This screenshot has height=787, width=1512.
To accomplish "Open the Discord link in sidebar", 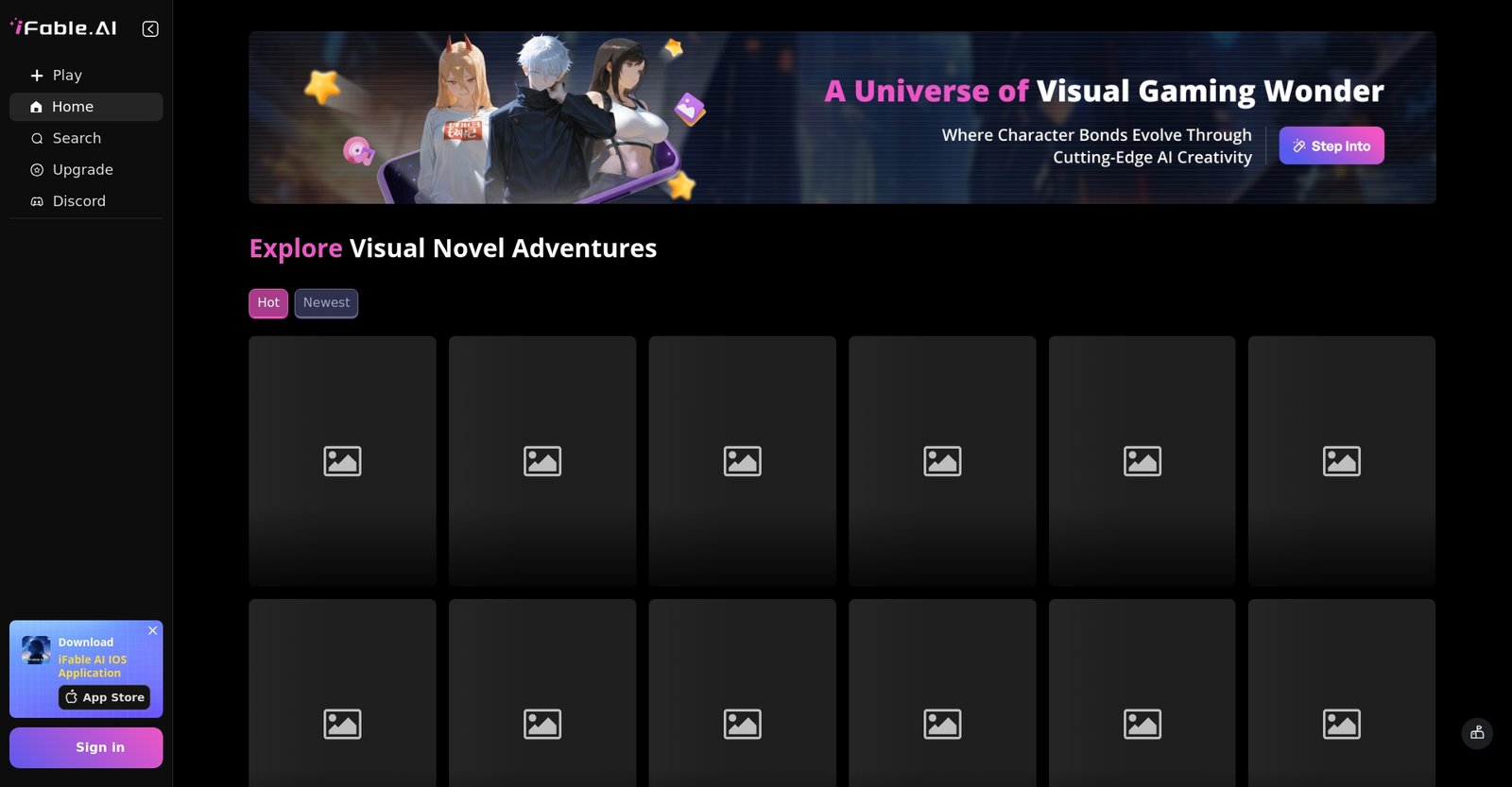I will (x=86, y=201).
